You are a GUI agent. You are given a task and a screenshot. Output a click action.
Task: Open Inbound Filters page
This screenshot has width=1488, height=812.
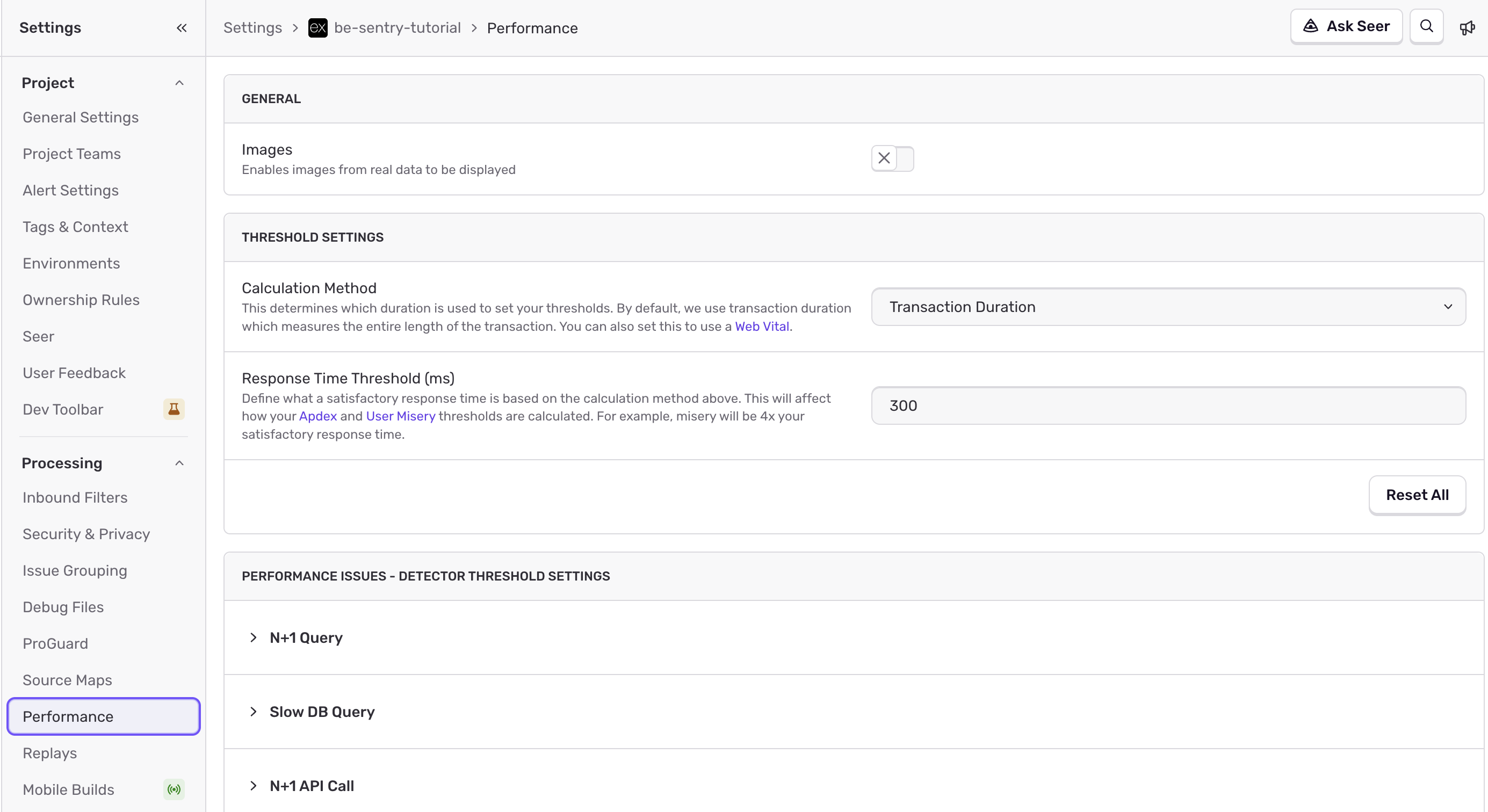[x=75, y=497]
